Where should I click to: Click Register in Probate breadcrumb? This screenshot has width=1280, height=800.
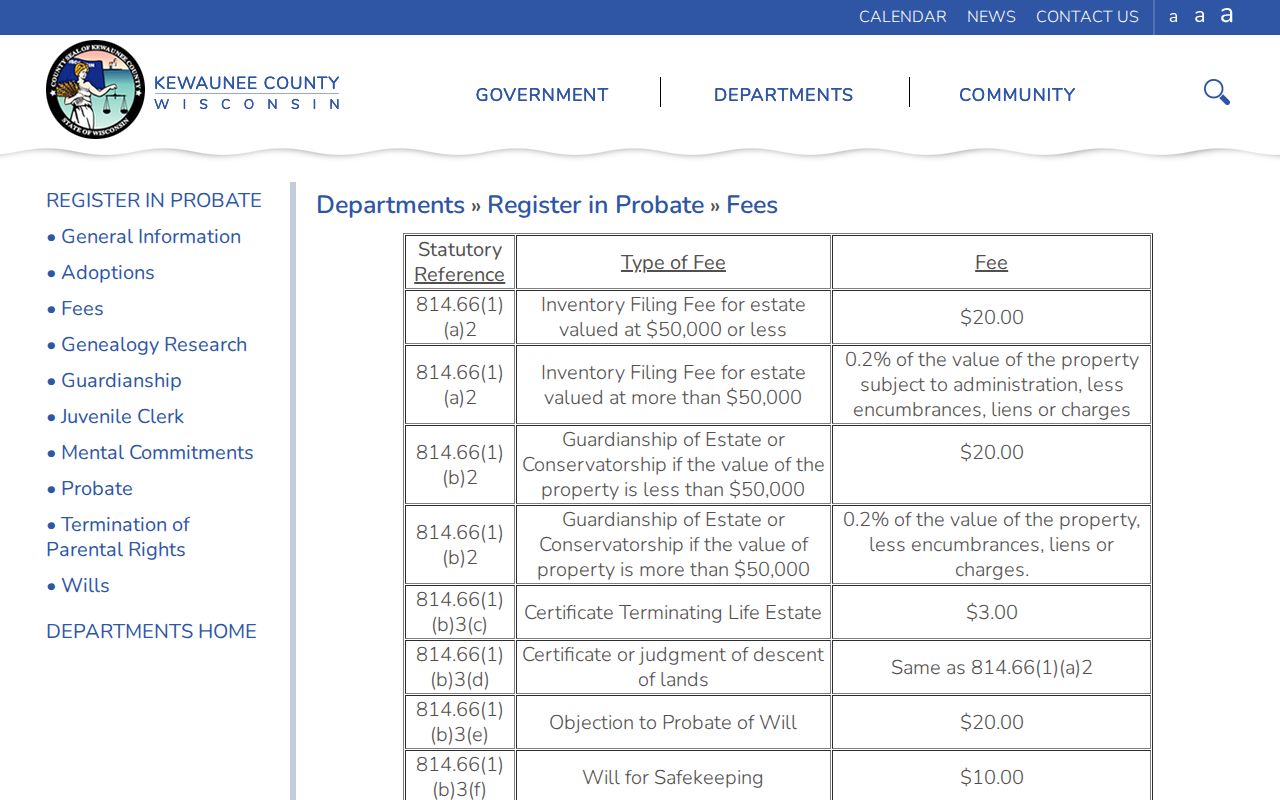click(x=596, y=205)
